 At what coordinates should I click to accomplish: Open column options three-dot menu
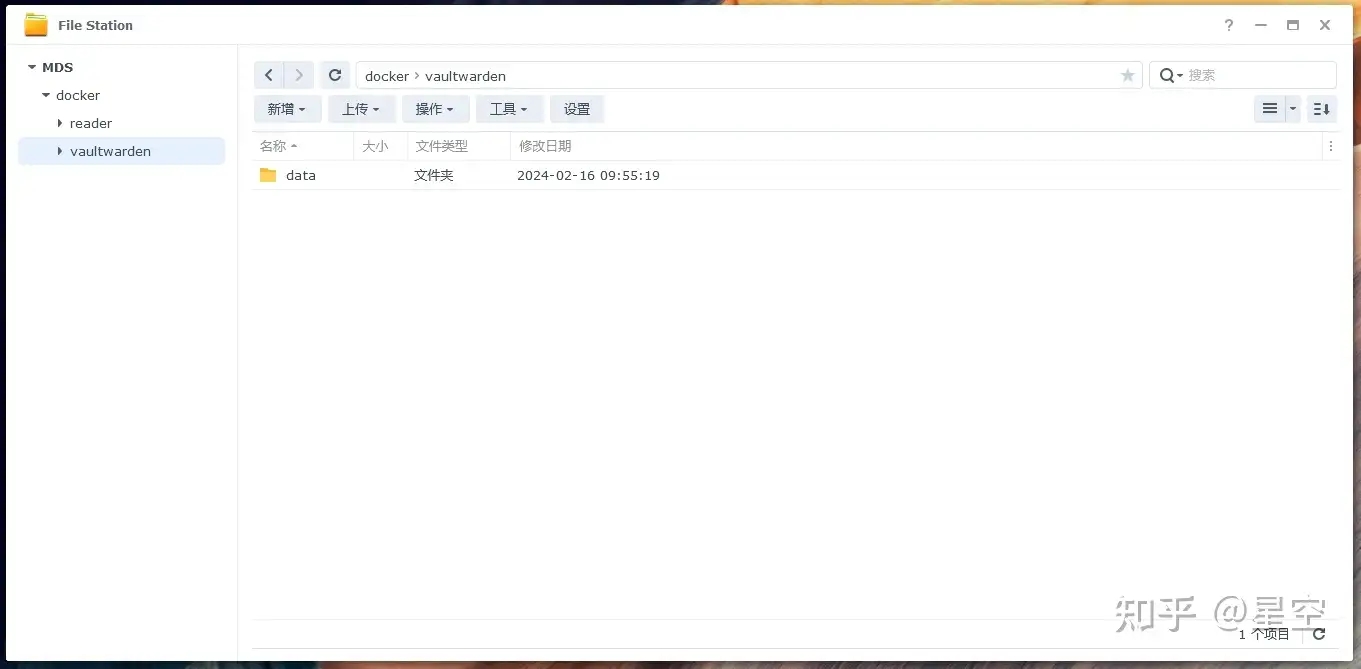pos(1330,146)
